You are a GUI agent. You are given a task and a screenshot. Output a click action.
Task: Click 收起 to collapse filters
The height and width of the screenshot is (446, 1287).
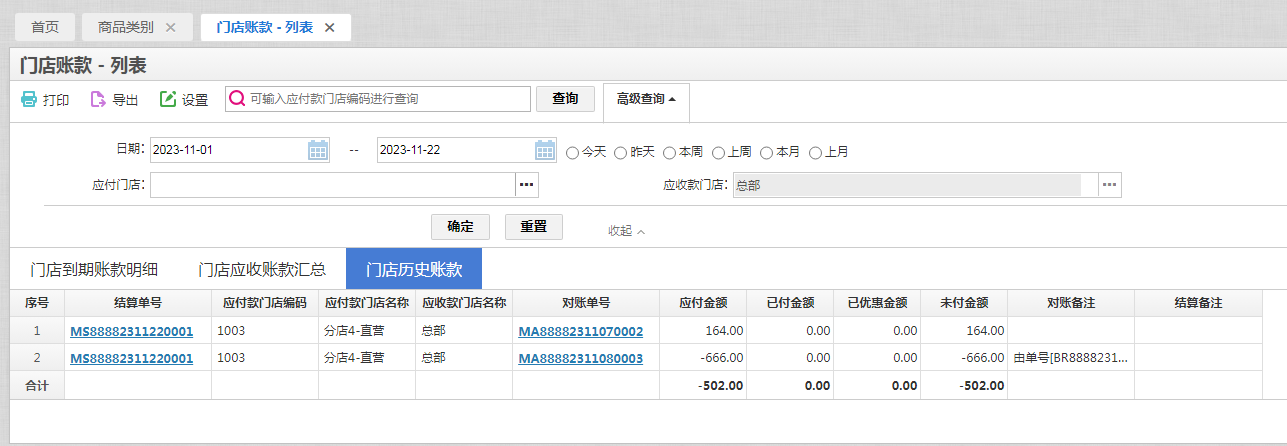click(x=626, y=230)
